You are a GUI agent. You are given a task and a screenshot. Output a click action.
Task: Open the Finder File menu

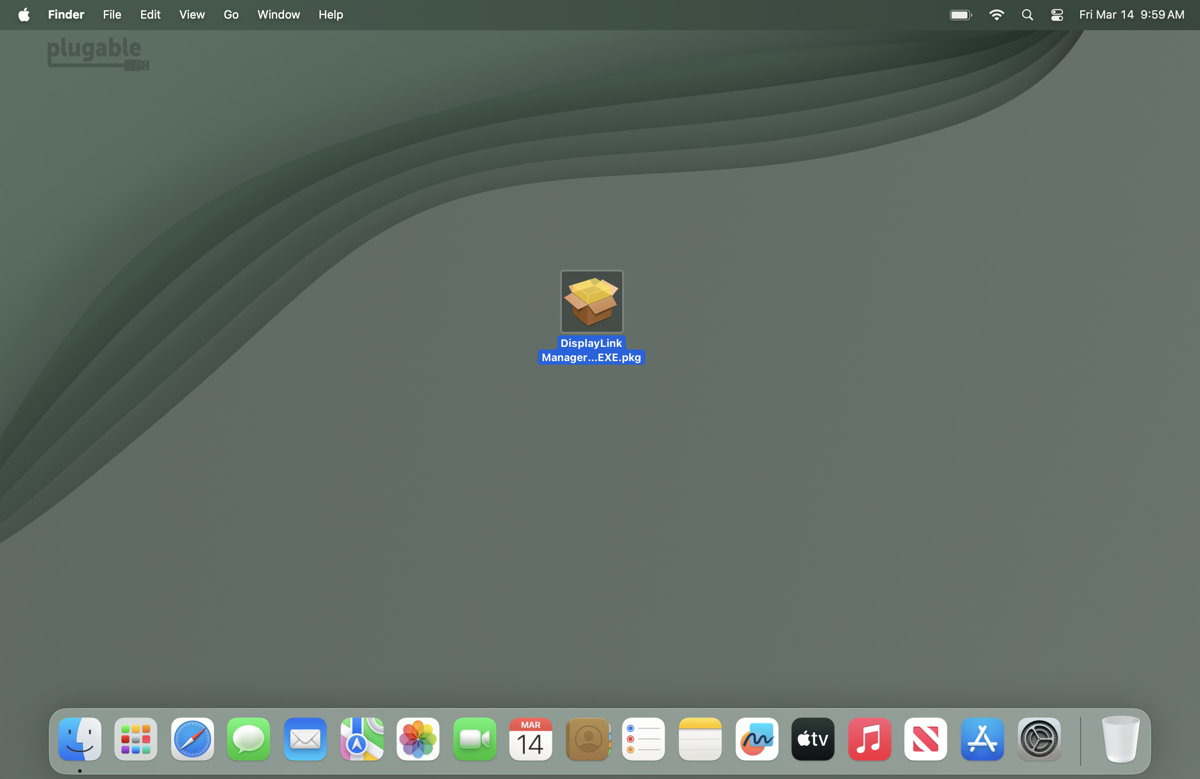[x=111, y=14]
